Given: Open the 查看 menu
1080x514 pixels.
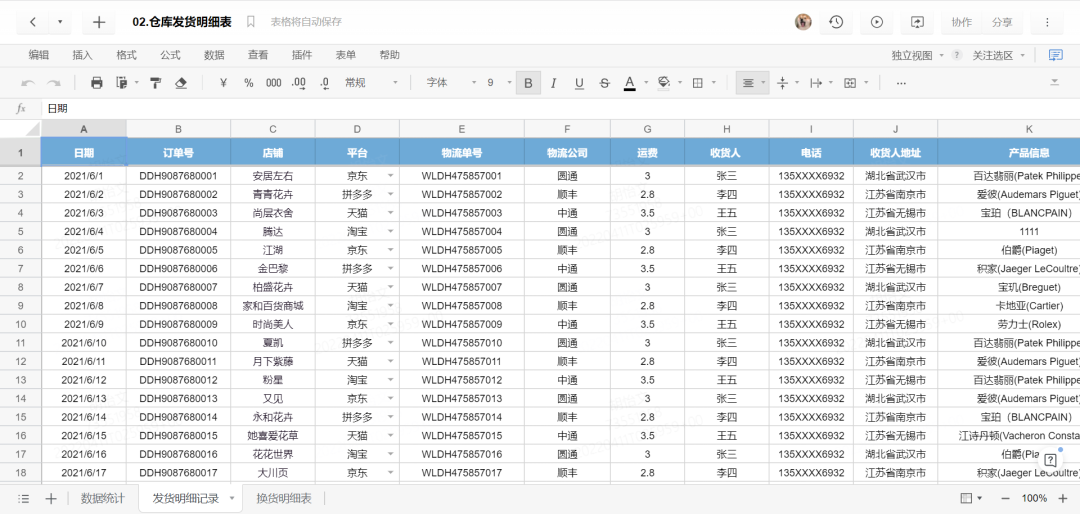Looking at the screenshot, I should click(x=258, y=55).
